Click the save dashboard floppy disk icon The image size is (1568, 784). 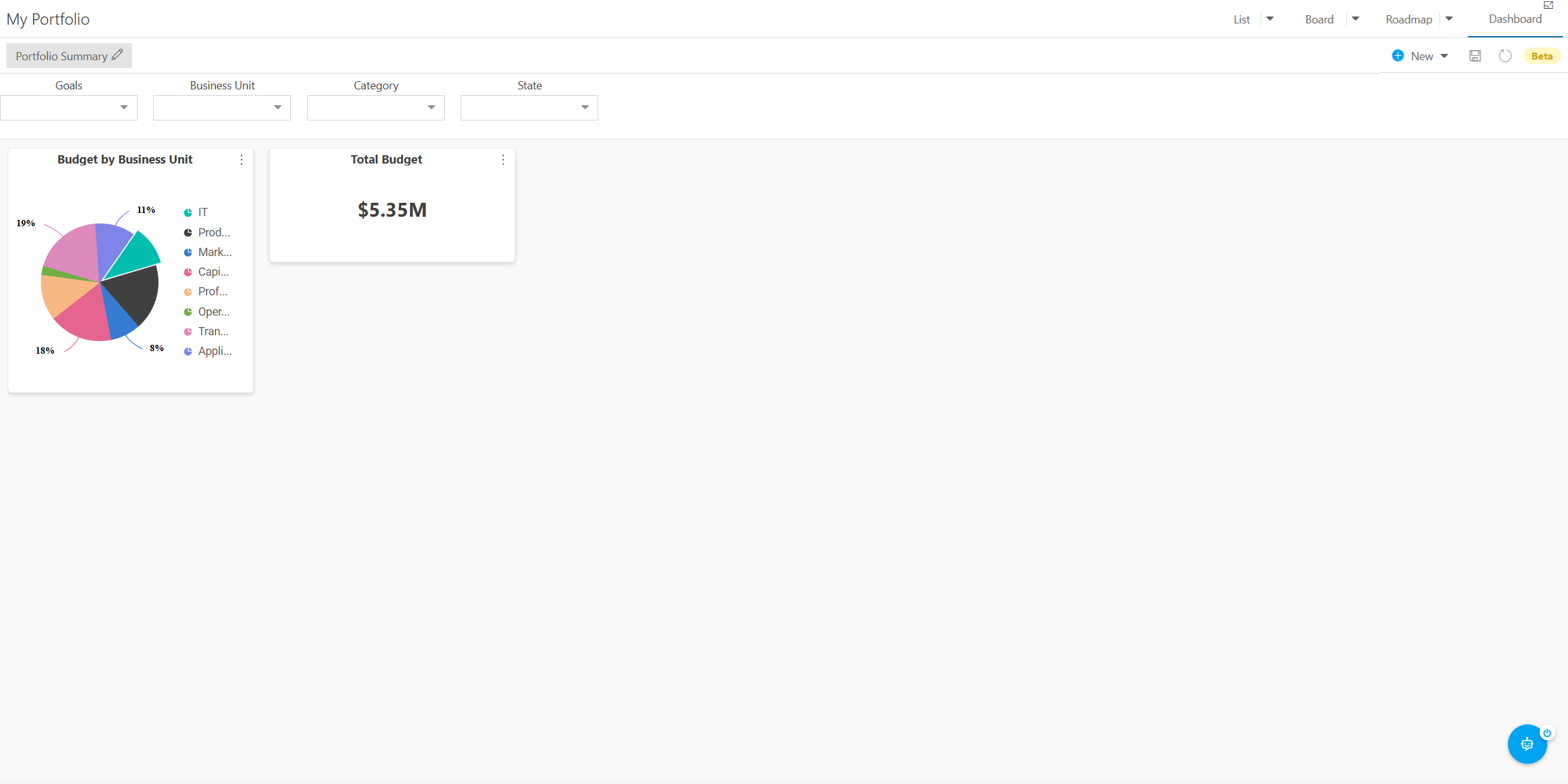(1475, 56)
